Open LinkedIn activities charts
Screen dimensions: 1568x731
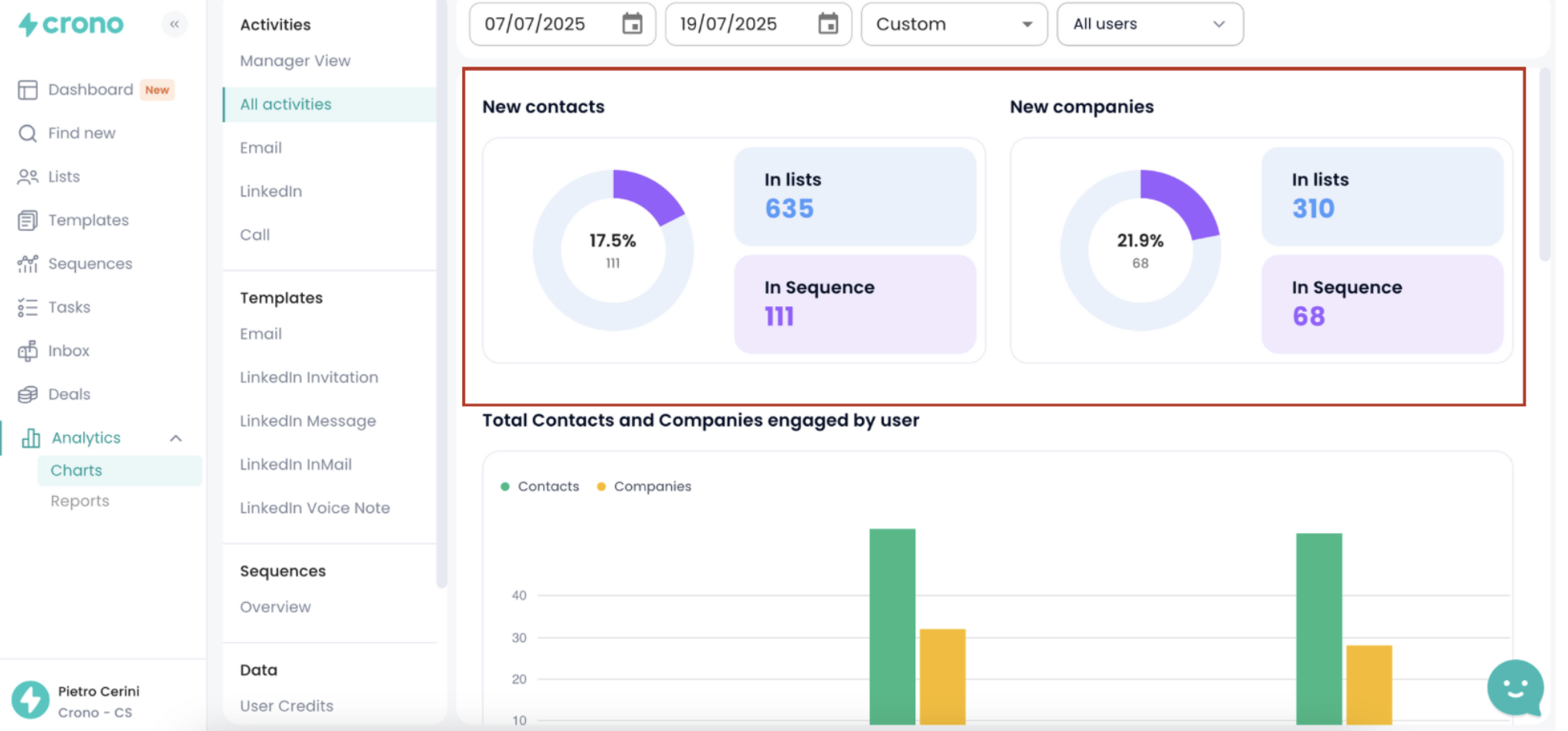point(271,192)
